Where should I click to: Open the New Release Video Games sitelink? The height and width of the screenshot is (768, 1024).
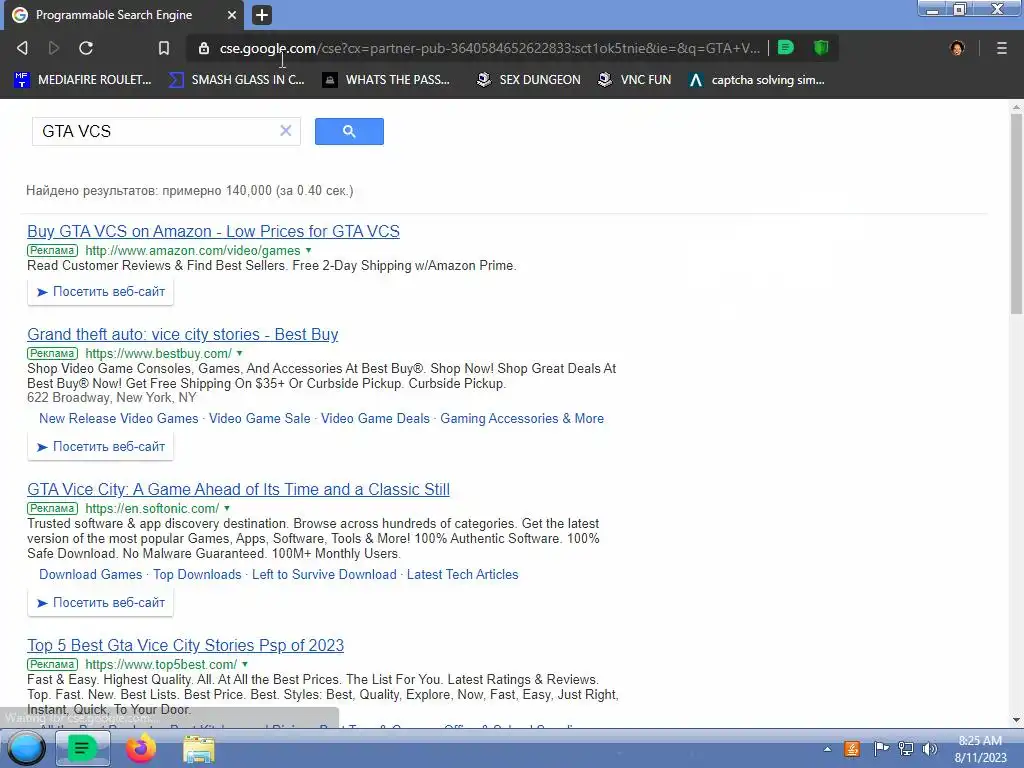(119, 419)
